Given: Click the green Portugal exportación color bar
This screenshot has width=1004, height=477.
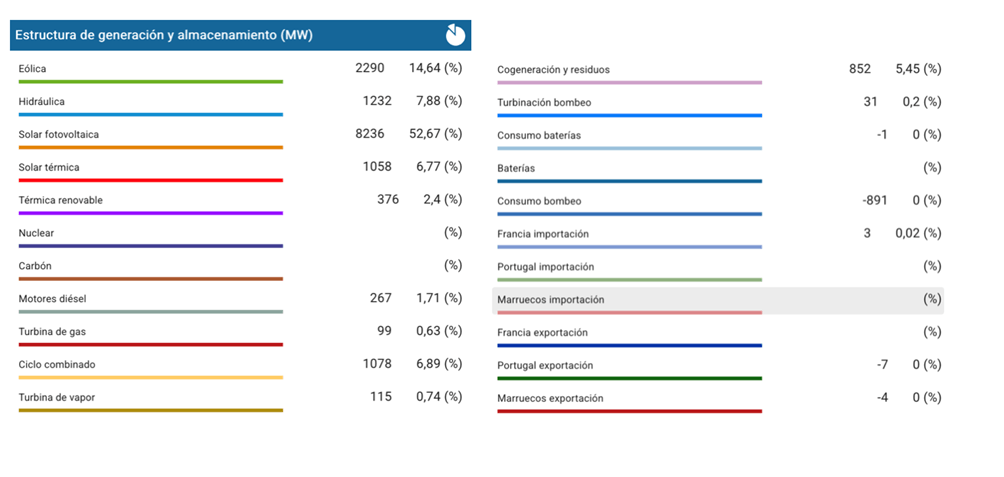Looking at the screenshot, I should tap(629, 378).
